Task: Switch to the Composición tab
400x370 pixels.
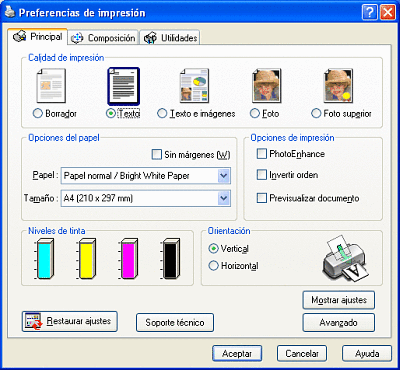Action: (103, 38)
